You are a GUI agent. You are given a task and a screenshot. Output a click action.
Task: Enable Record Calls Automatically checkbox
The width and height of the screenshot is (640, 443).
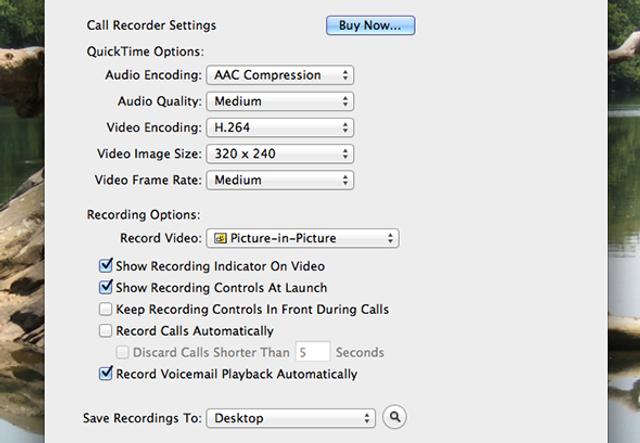(x=106, y=331)
